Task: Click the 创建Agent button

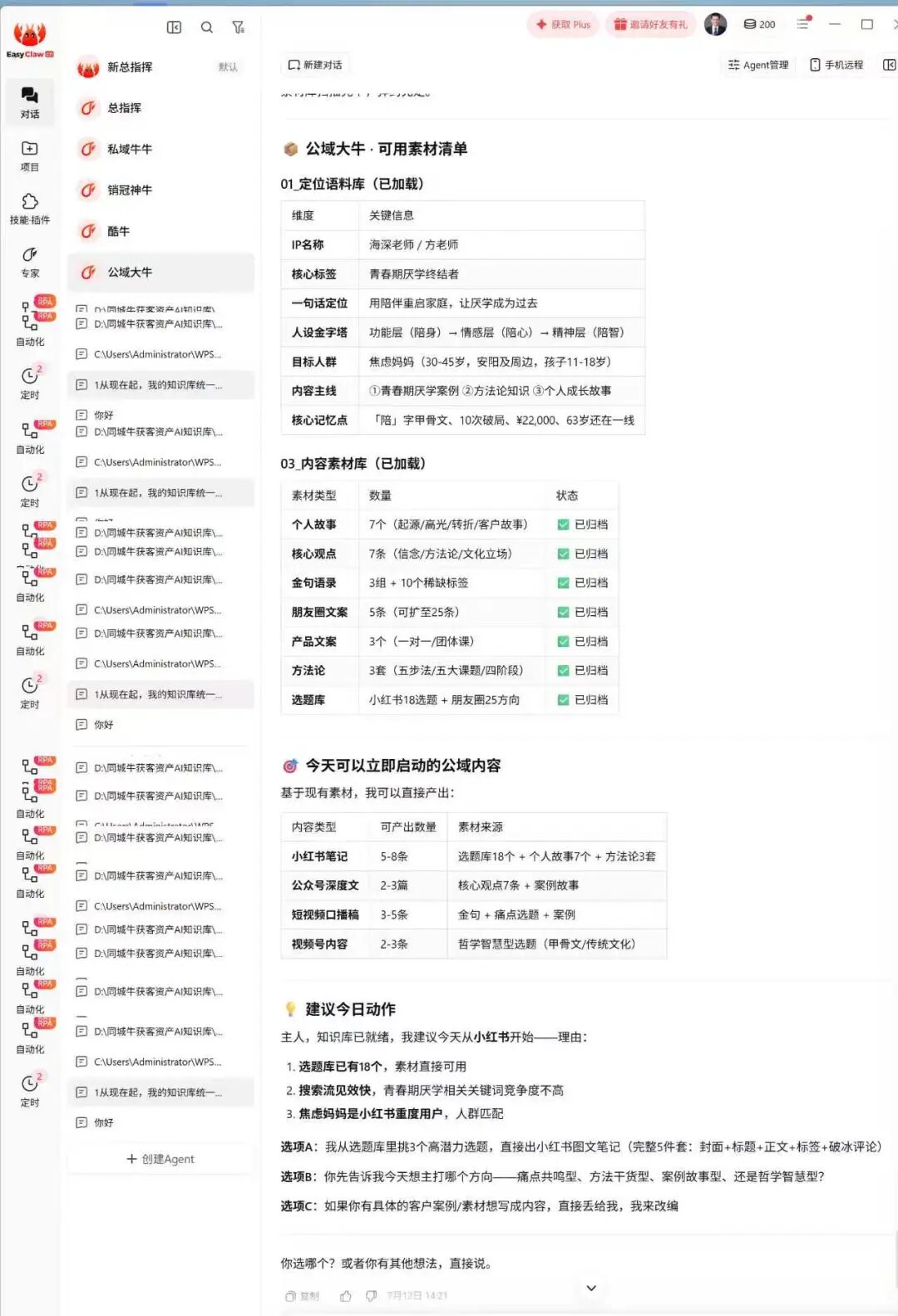Action: click(160, 1159)
